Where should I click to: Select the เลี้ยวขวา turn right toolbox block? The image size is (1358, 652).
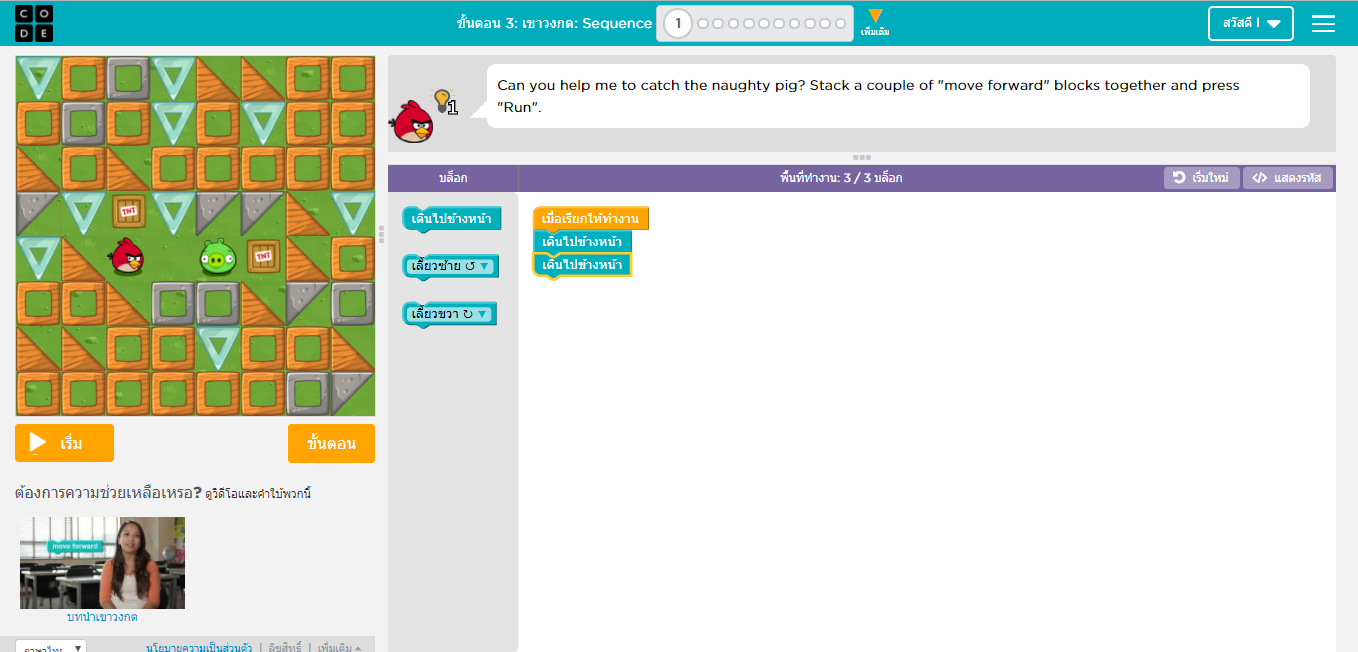click(449, 314)
